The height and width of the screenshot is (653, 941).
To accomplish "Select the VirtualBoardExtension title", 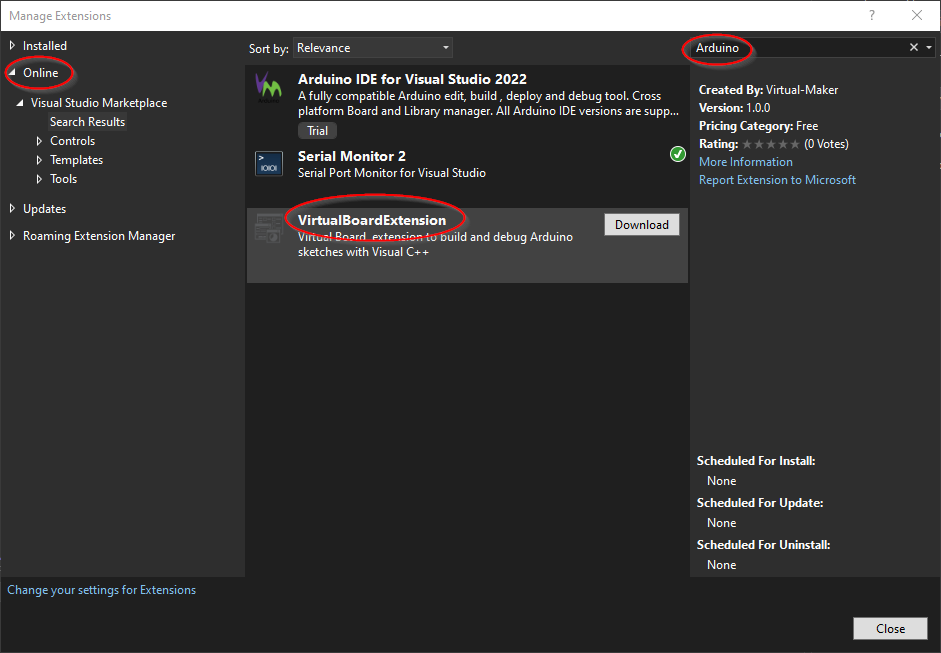I will (x=372, y=220).
